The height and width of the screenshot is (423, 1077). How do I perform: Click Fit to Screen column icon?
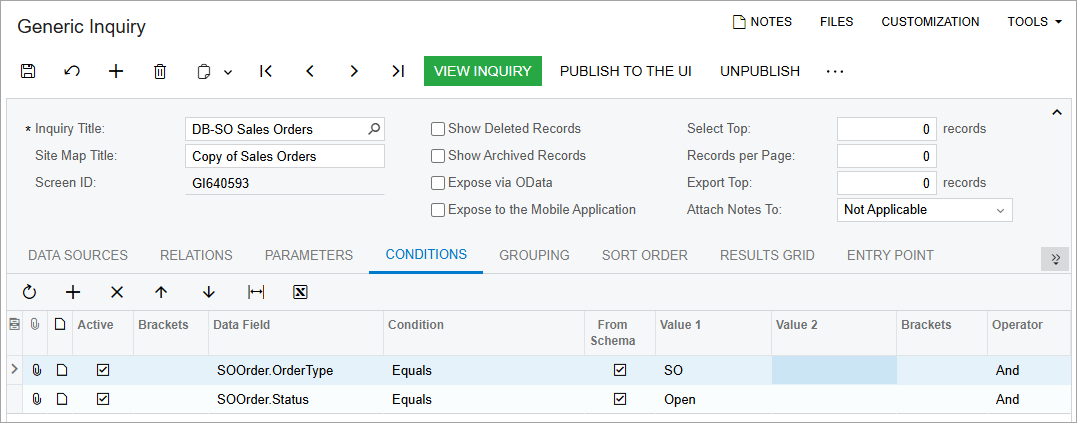click(256, 292)
